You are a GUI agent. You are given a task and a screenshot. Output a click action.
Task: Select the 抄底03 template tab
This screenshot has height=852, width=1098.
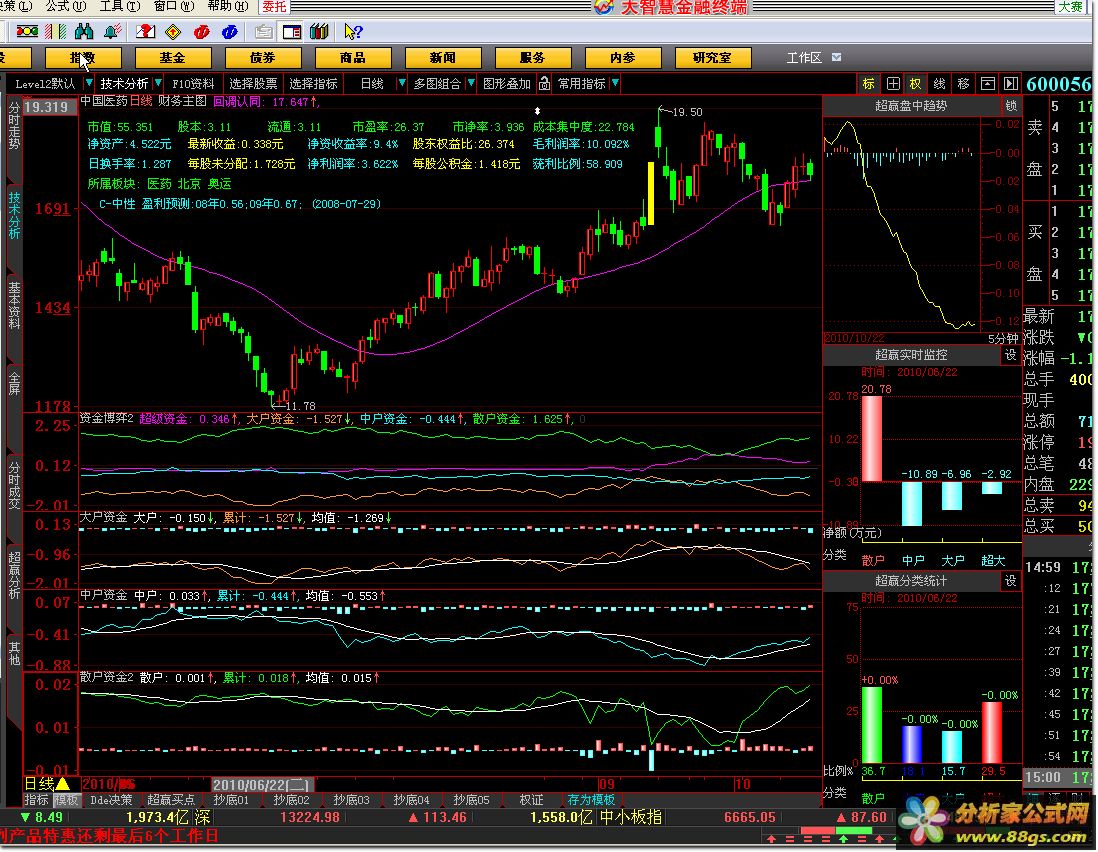pos(351,799)
